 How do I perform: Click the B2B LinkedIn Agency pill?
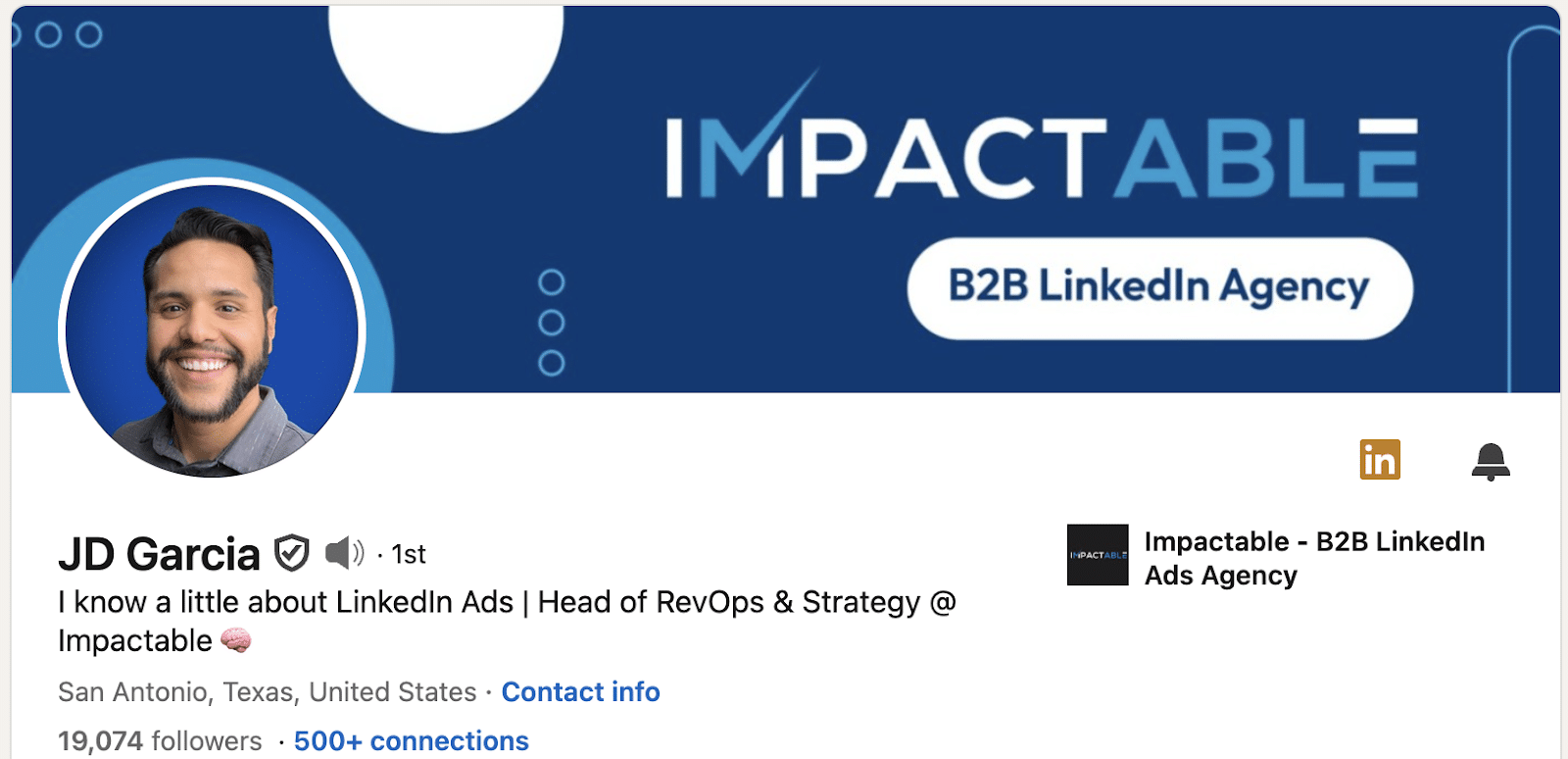pos(1159,287)
